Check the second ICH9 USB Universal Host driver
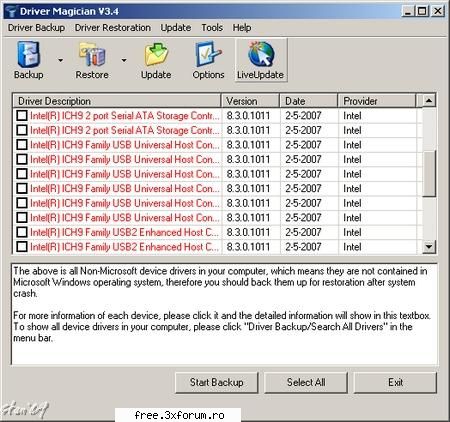This screenshot has width=450, height=422. tap(22, 159)
